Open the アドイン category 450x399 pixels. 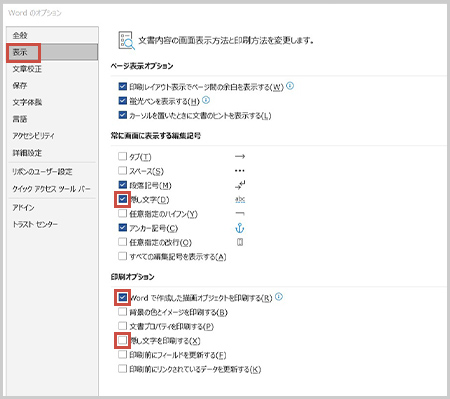point(52,208)
